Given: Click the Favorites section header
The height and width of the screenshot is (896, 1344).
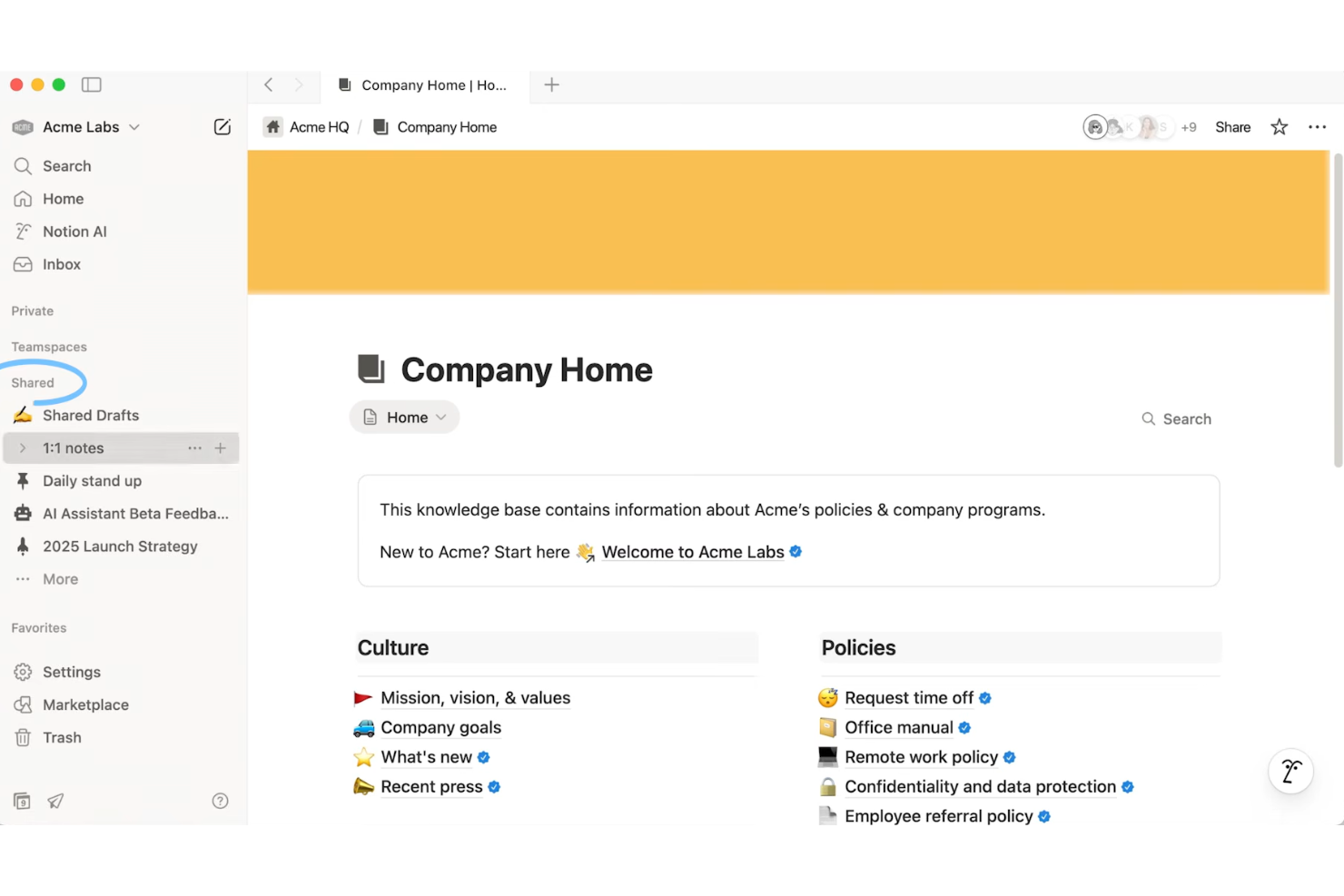Looking at the screenshot, I should pyautogui.click(x=39, y=628).
